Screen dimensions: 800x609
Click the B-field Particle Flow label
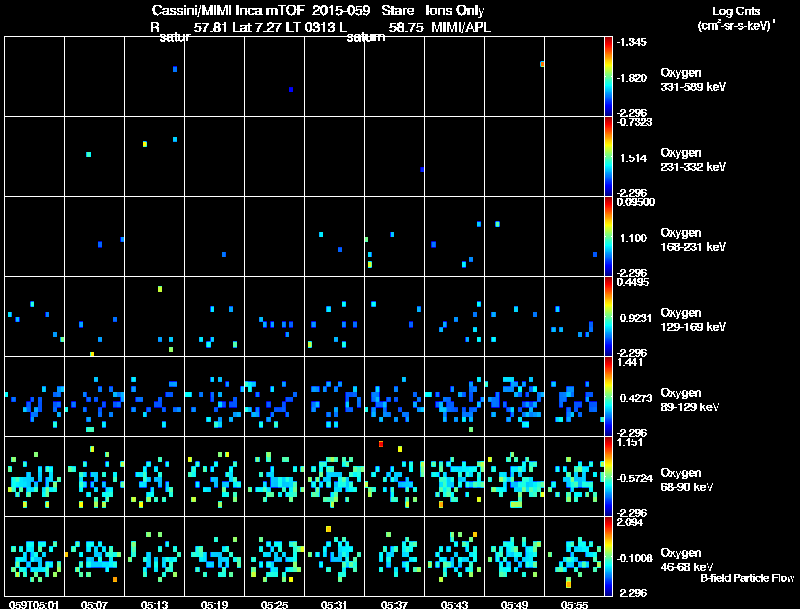(747, 578)
